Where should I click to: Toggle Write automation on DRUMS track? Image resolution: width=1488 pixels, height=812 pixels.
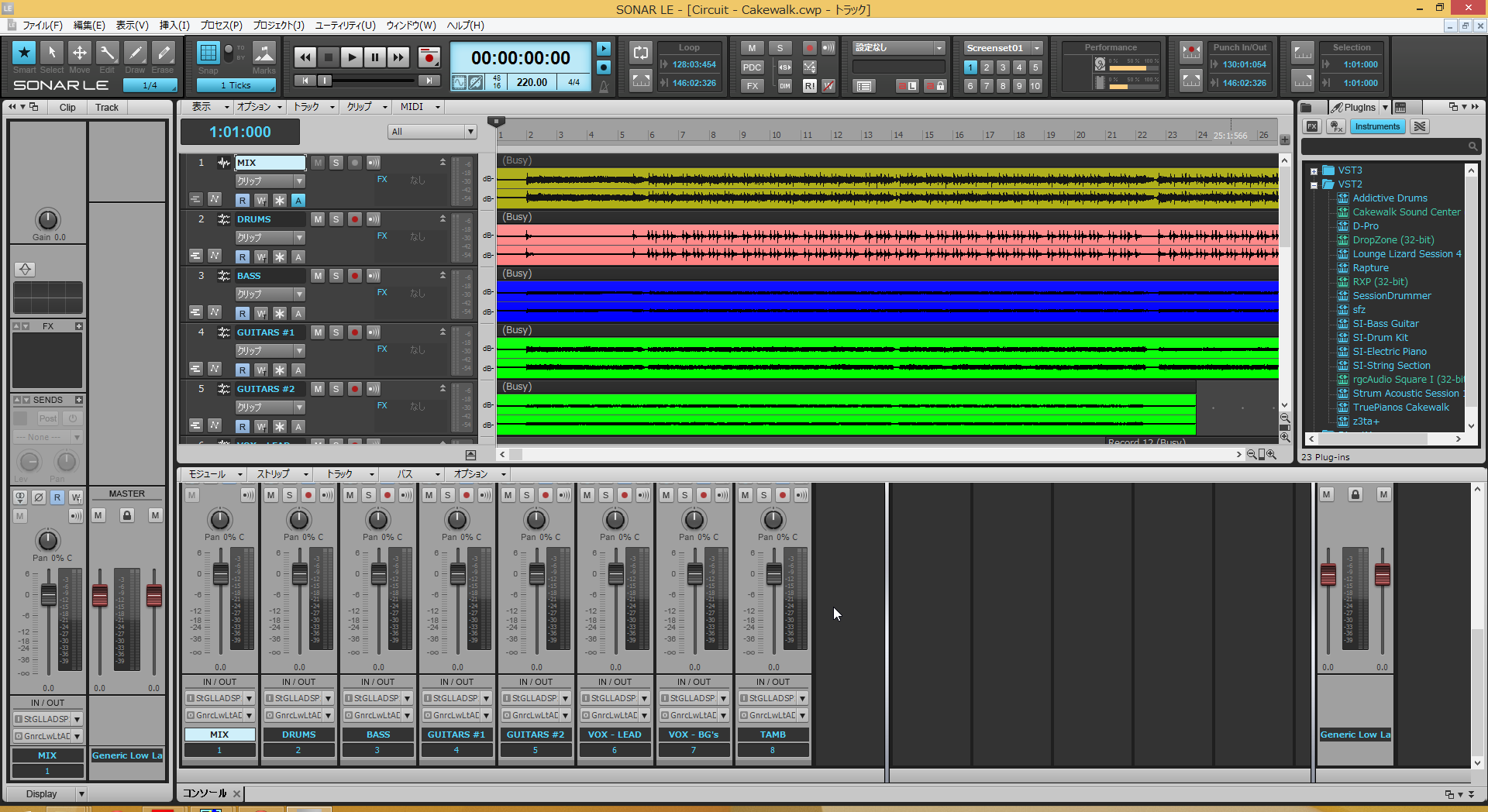tap(261, 257)
